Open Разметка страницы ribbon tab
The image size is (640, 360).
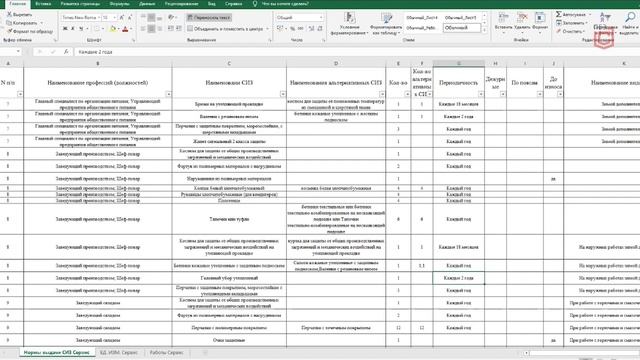80,4
